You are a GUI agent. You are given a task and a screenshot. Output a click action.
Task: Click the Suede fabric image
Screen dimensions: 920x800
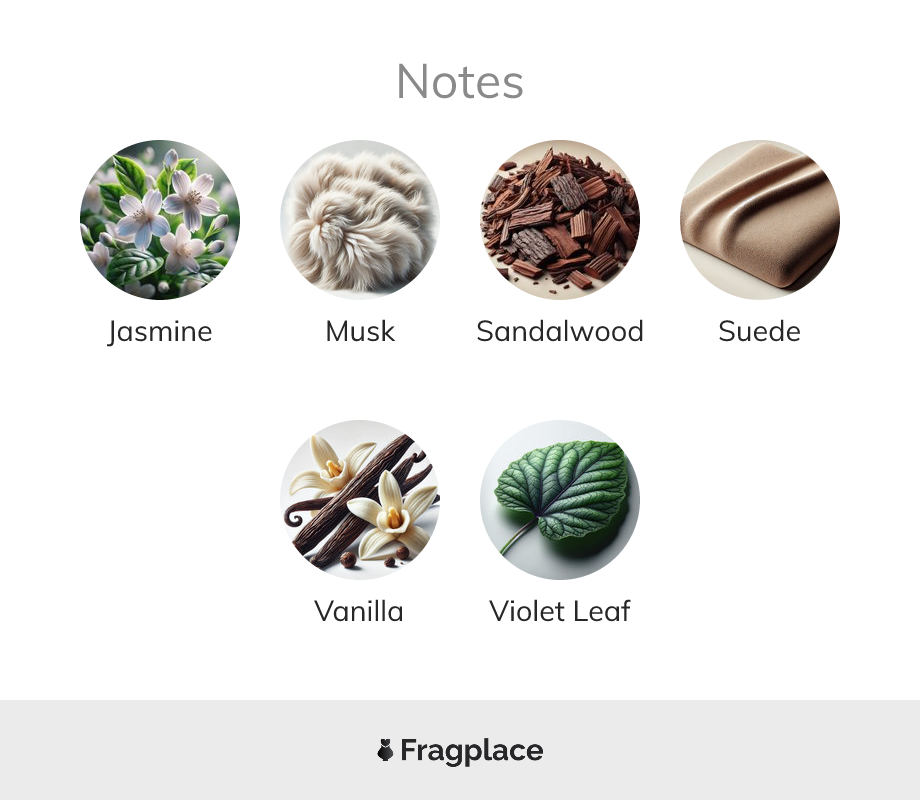click(760, 220)
